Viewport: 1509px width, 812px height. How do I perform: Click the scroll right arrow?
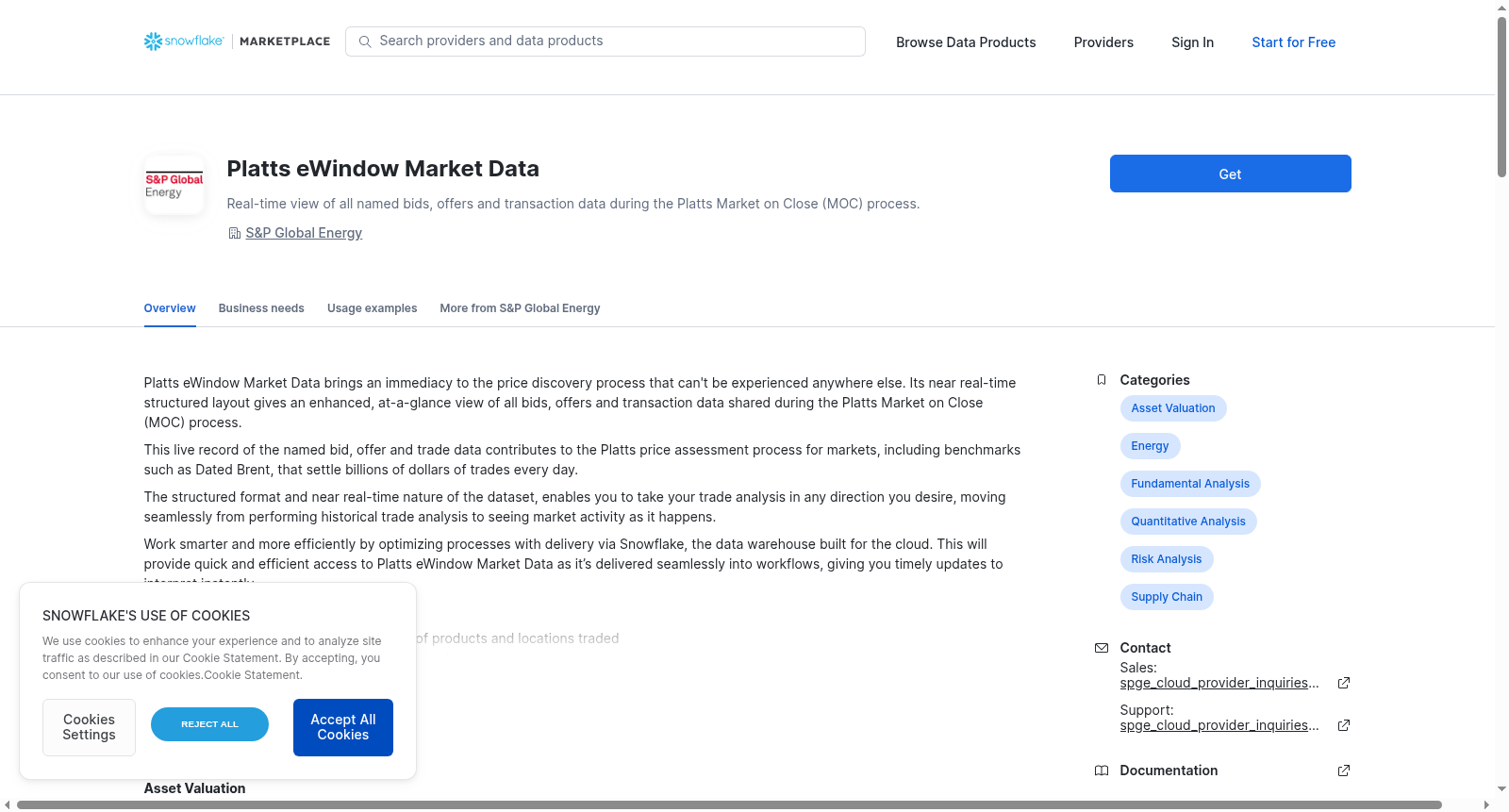tap(1487, 804)
